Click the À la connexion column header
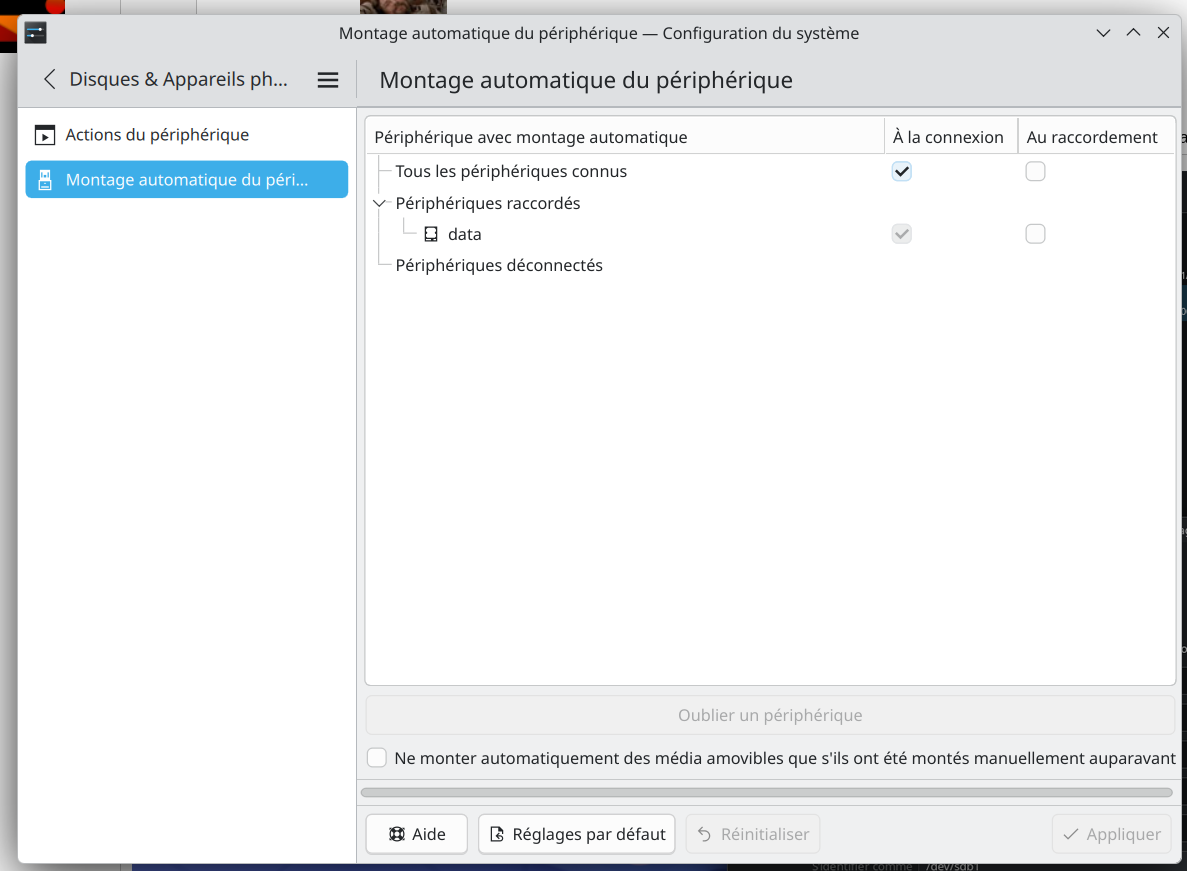The width and height of the screenshot is (1187, 871). point(951,137)
